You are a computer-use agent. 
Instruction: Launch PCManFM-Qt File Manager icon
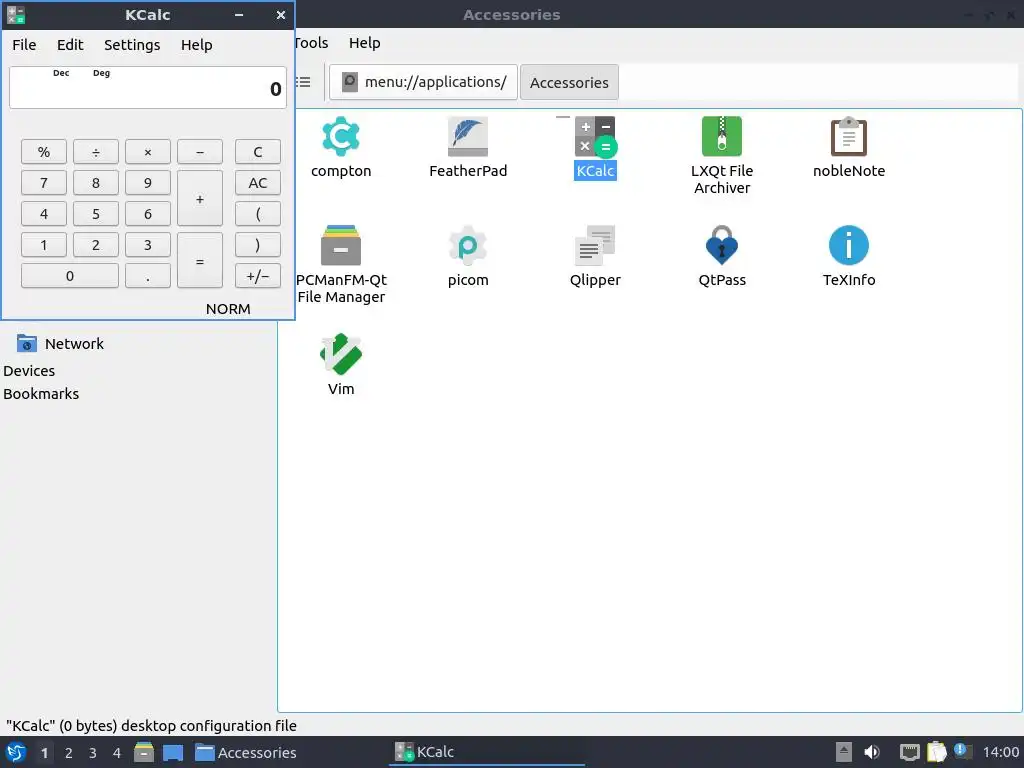[x=340, y=245]
